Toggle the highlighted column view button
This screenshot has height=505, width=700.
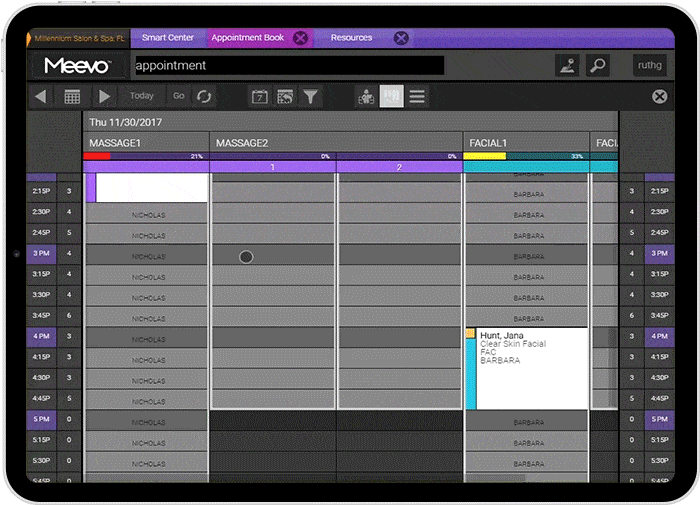point(392,96)
